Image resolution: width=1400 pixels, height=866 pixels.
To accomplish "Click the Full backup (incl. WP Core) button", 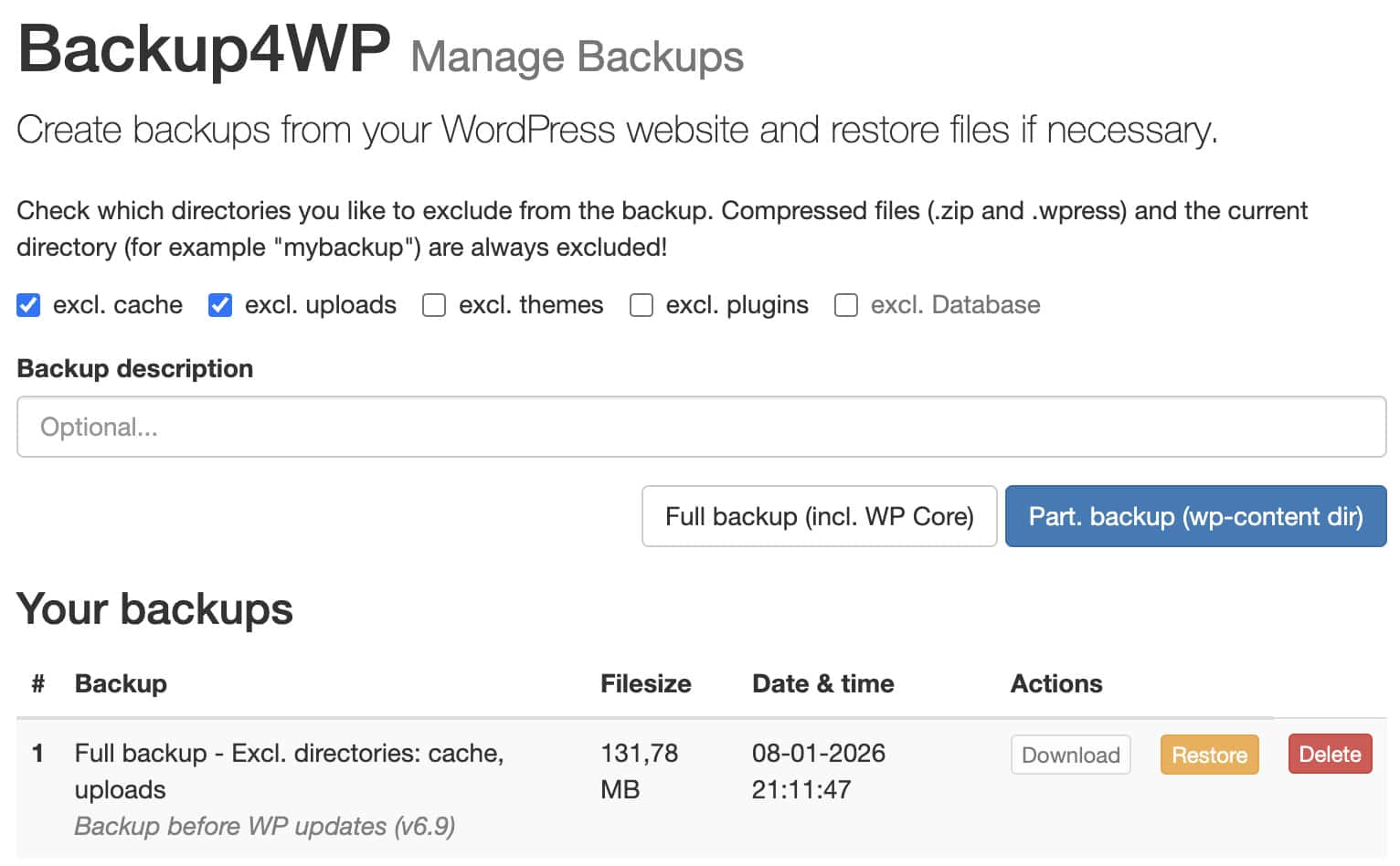I will (x=819, y=516).
